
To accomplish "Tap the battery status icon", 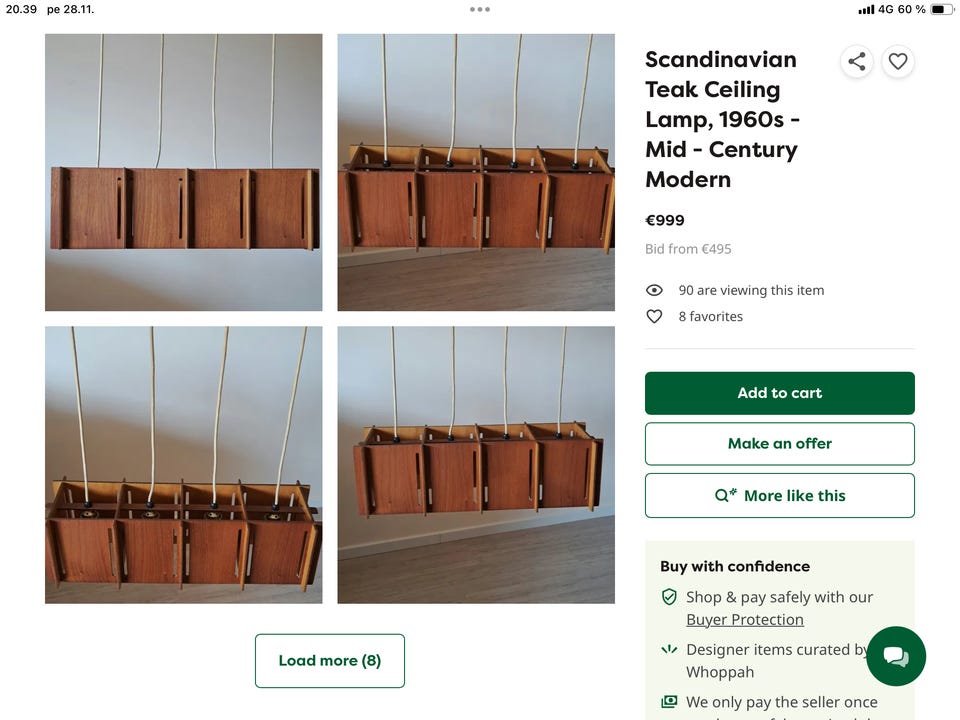I will (942, 9).
